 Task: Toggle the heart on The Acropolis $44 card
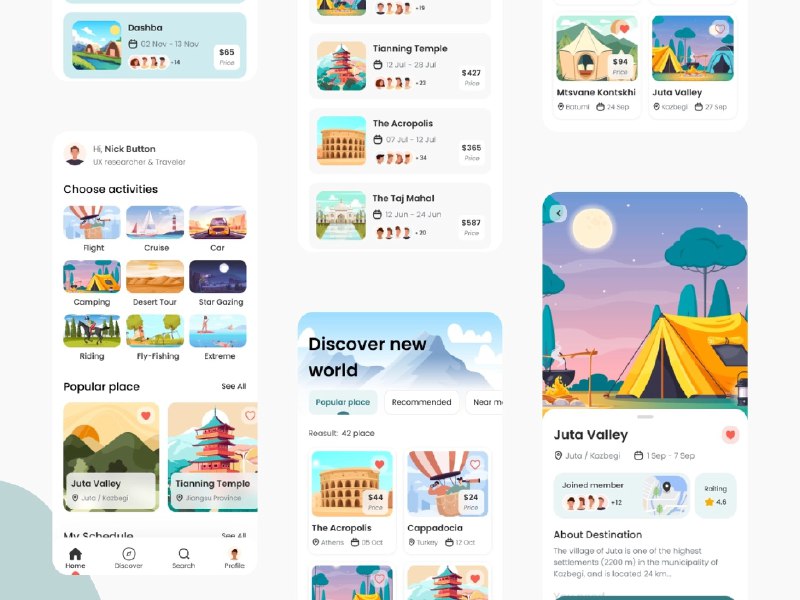379,464
